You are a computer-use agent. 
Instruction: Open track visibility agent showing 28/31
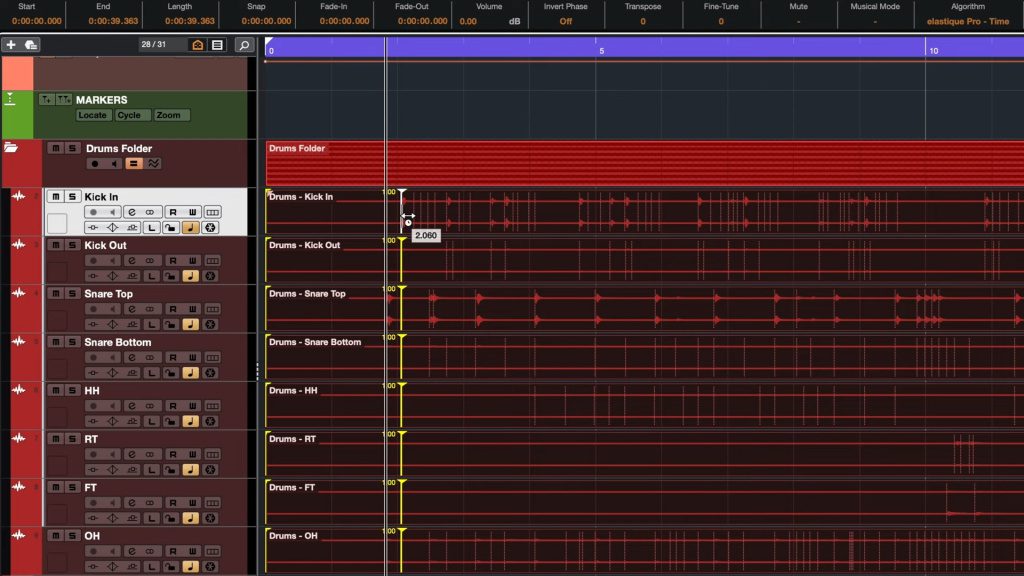point(198,44)
